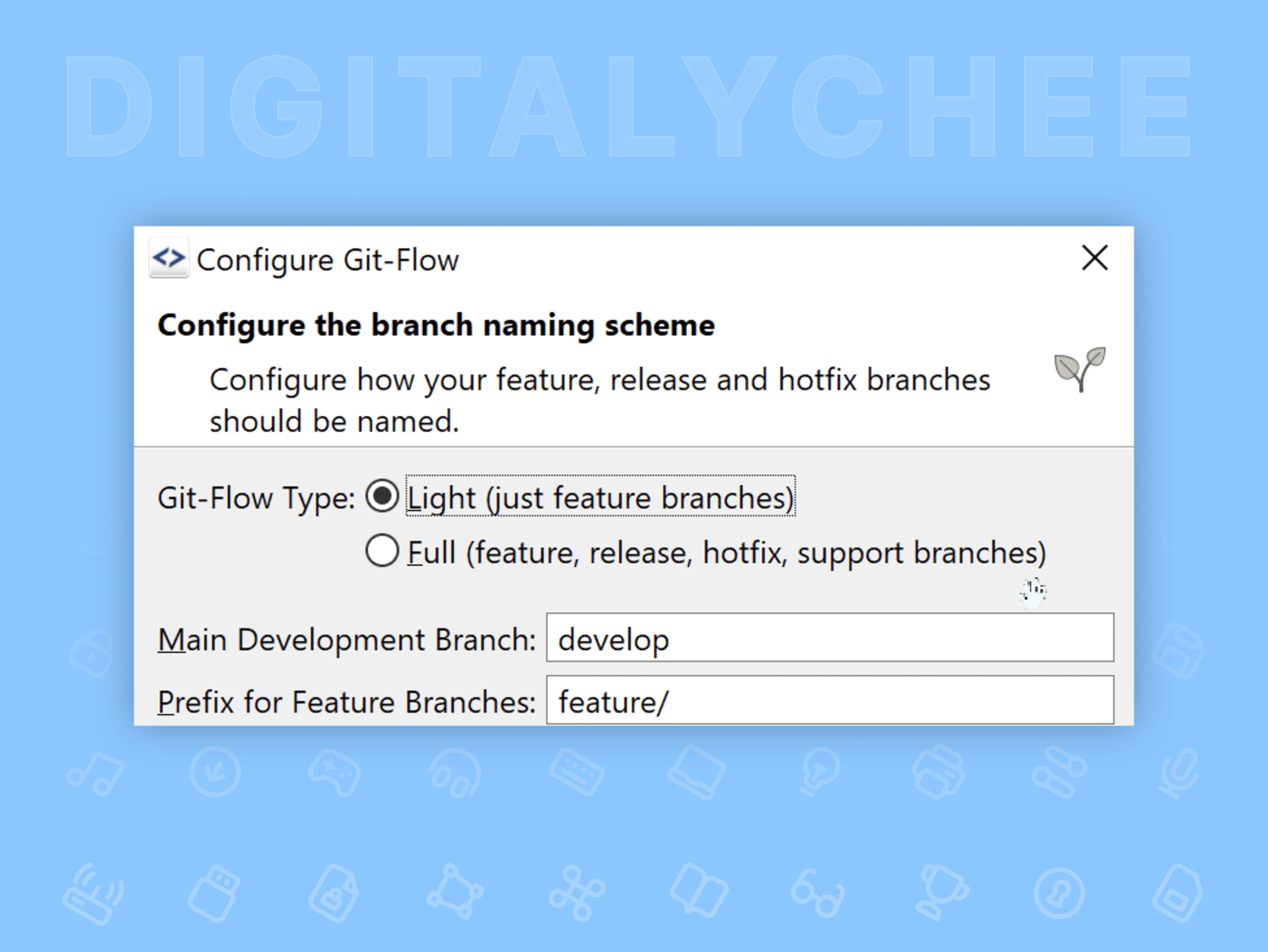
Task: Select the Light Git-Flow type option
Action: pos(382,498)
